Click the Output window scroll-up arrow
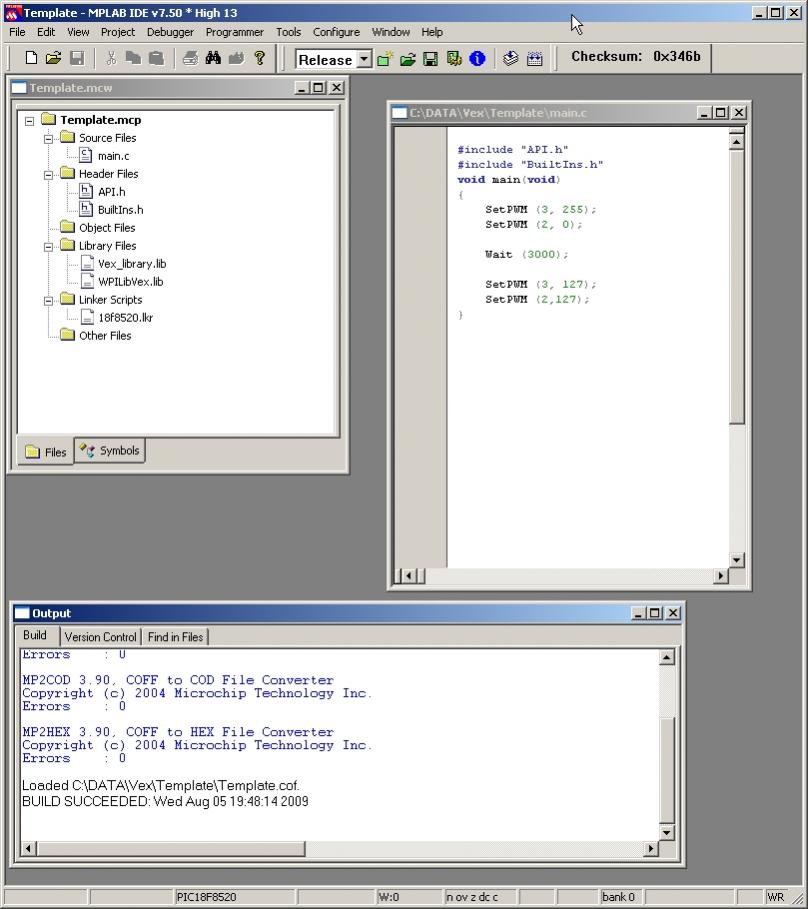The image size is (808, 909). [667, 657]
